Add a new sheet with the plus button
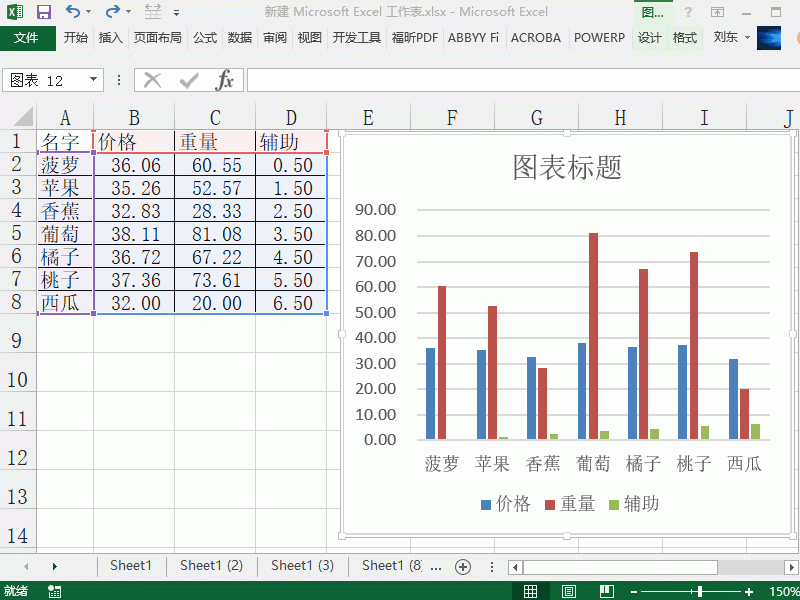Image resolution: width=800 pixels, height=600 pixels. pos(462,566)
